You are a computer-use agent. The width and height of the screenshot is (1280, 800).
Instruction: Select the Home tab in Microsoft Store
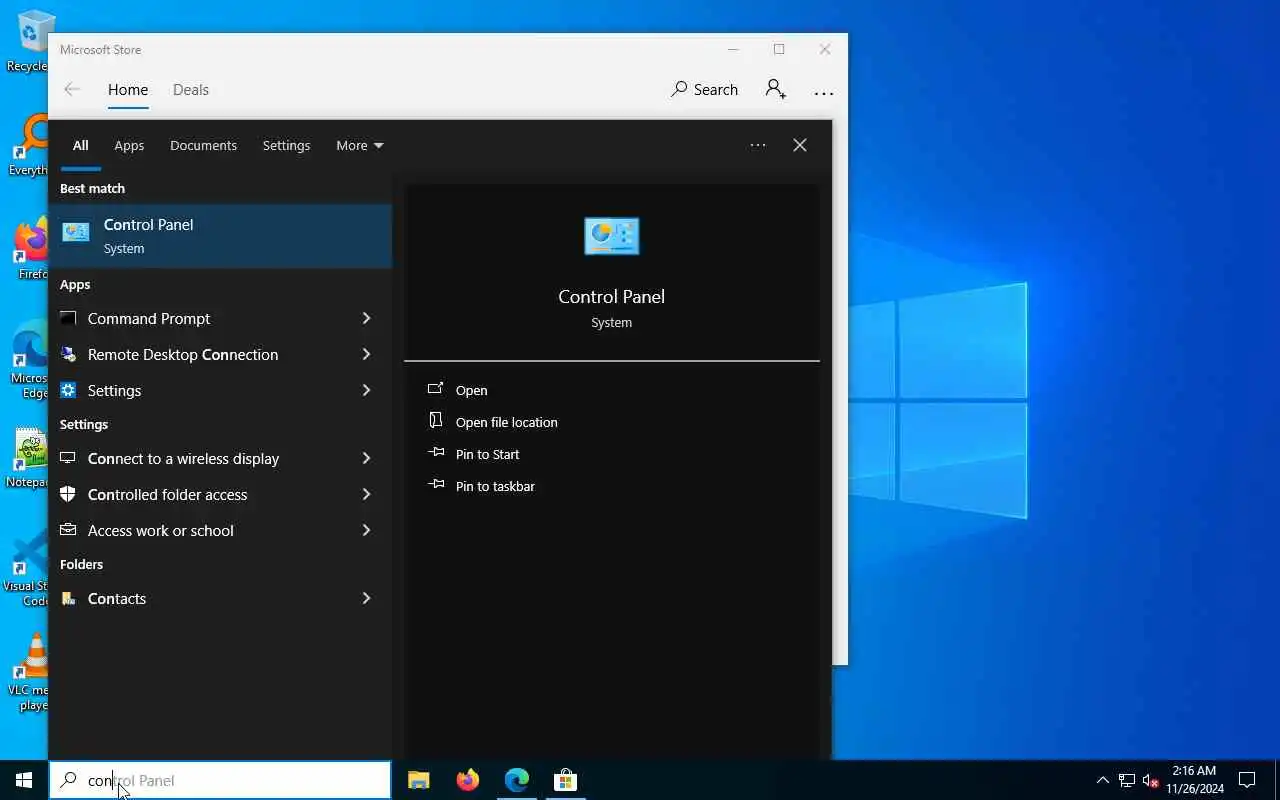click(128, 90)
